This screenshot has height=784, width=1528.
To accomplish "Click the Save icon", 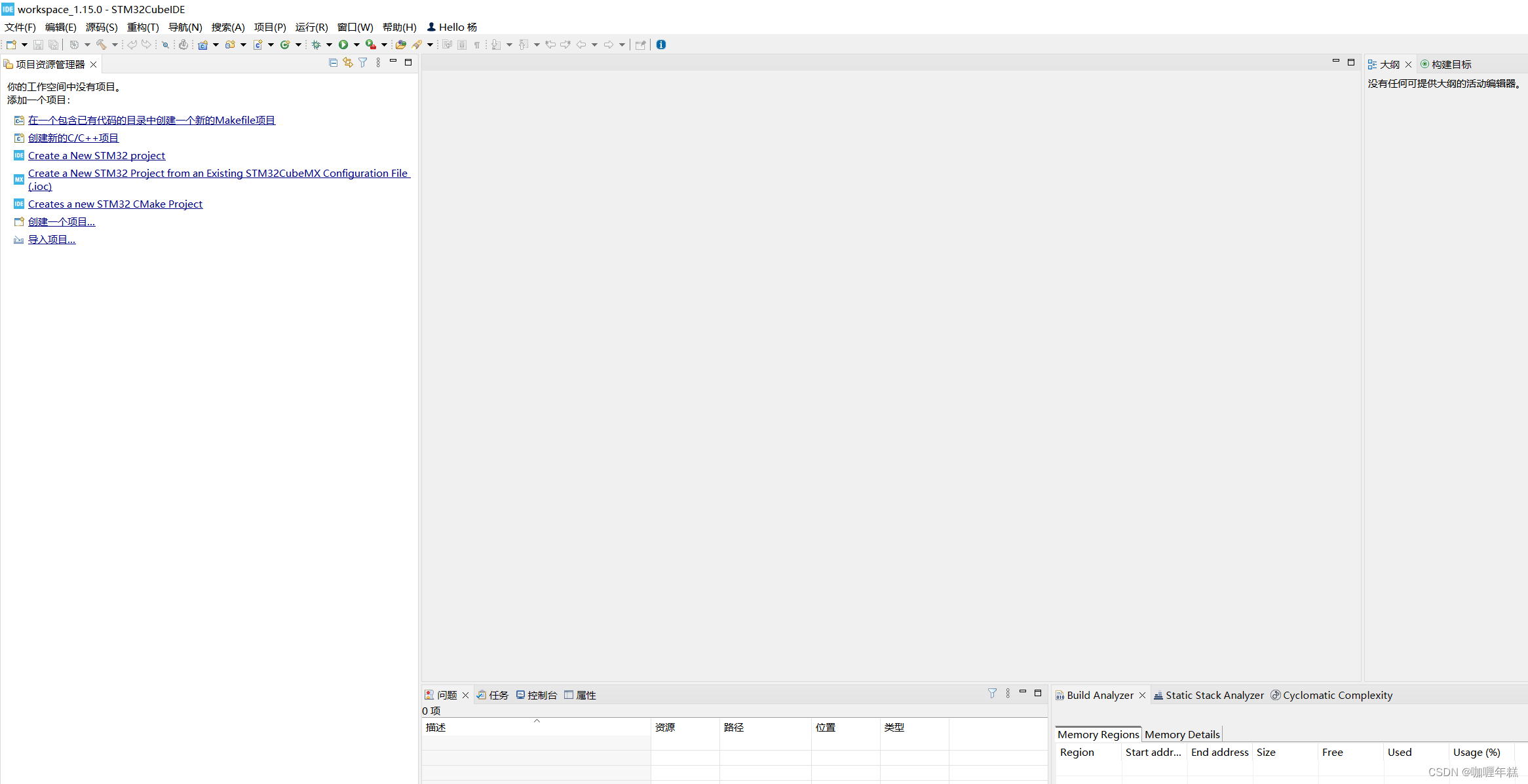I will pos(38,45).
